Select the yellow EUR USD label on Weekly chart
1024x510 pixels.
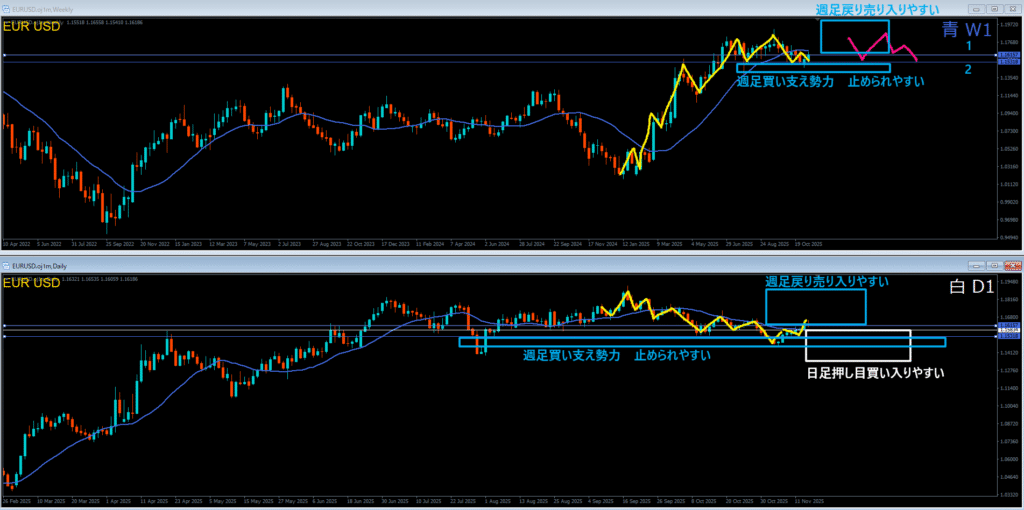[x=31, y=27]
